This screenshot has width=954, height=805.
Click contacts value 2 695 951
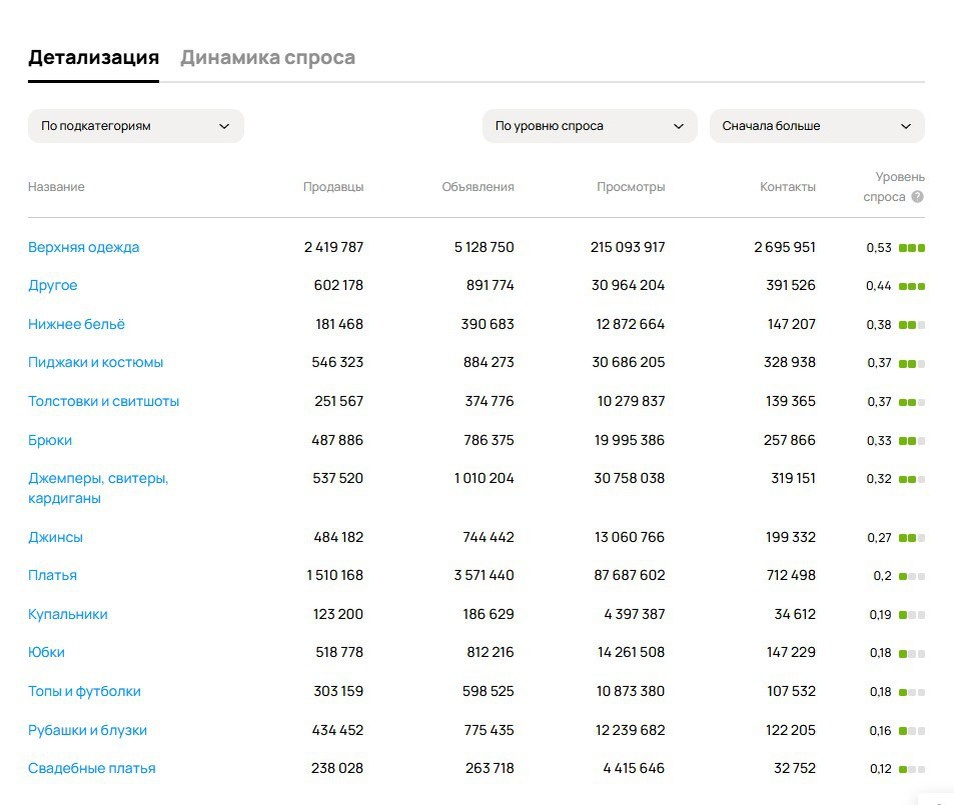[x=784, y=247]
